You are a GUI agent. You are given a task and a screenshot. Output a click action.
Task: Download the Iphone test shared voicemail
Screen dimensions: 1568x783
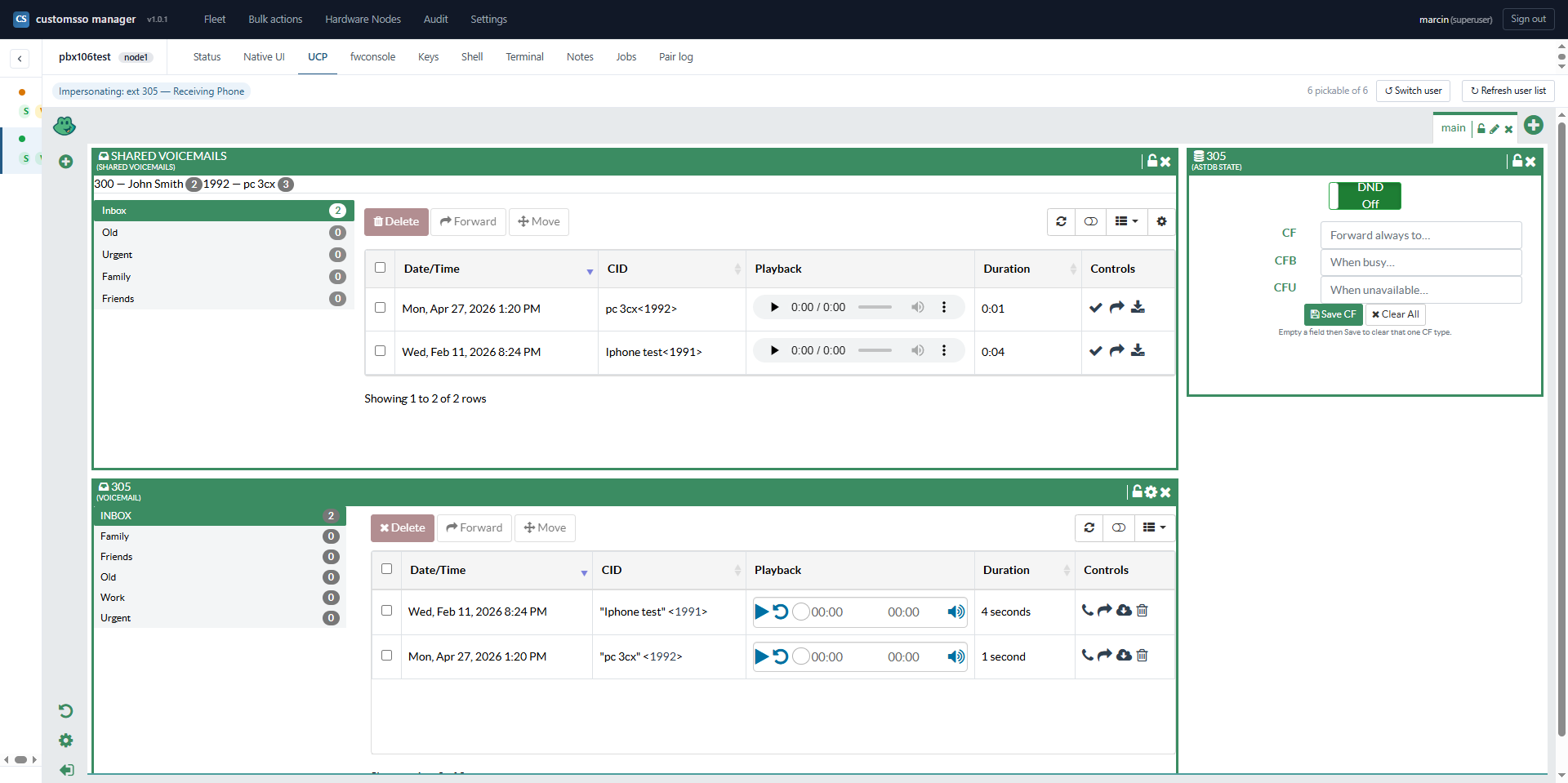[x=1138, y=350]
